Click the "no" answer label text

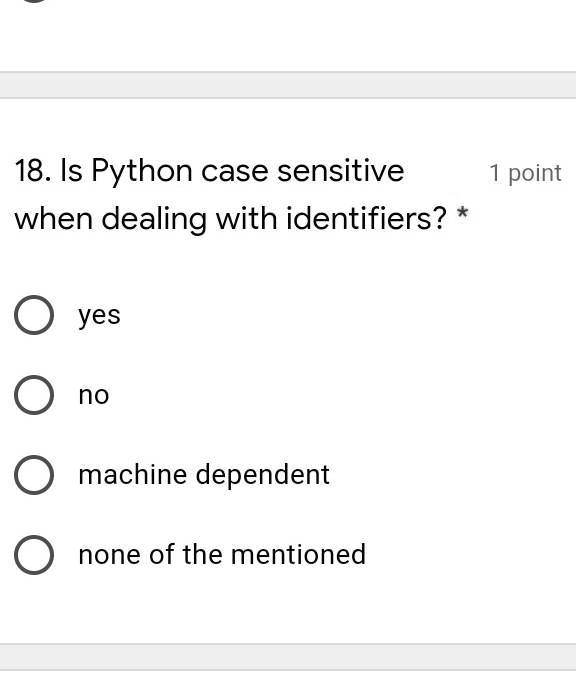(94, 395)
